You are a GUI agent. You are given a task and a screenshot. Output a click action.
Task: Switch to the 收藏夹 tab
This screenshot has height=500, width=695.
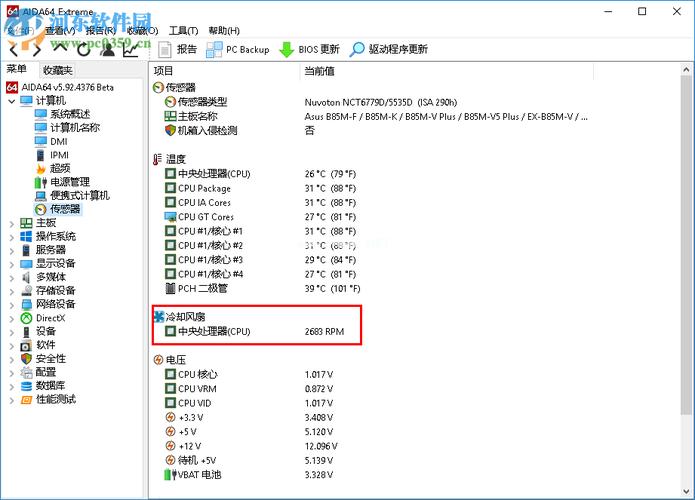[x=57, y=70]
